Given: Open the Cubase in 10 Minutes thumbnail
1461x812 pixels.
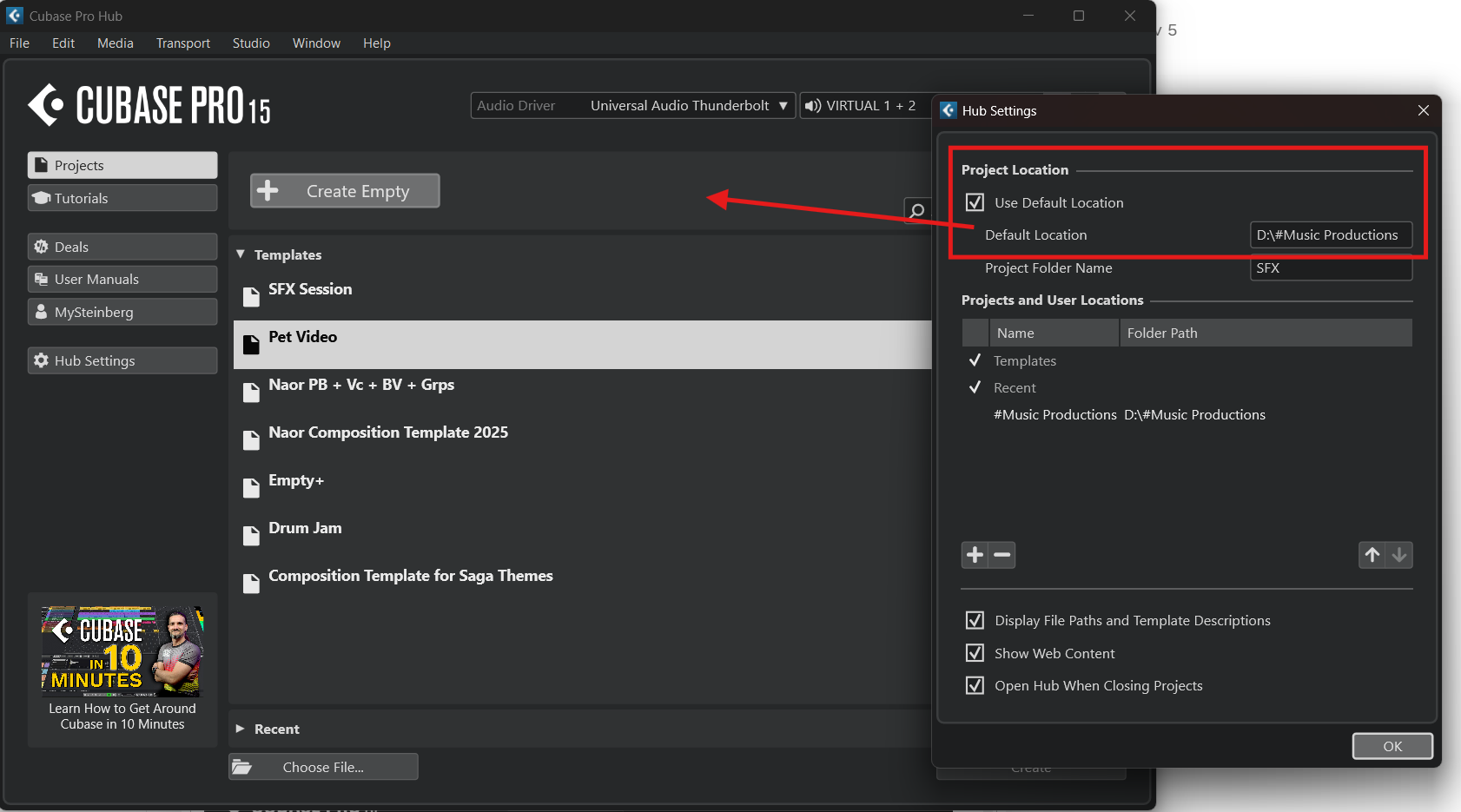Looking at the screenshot, I should coord(122,651).
